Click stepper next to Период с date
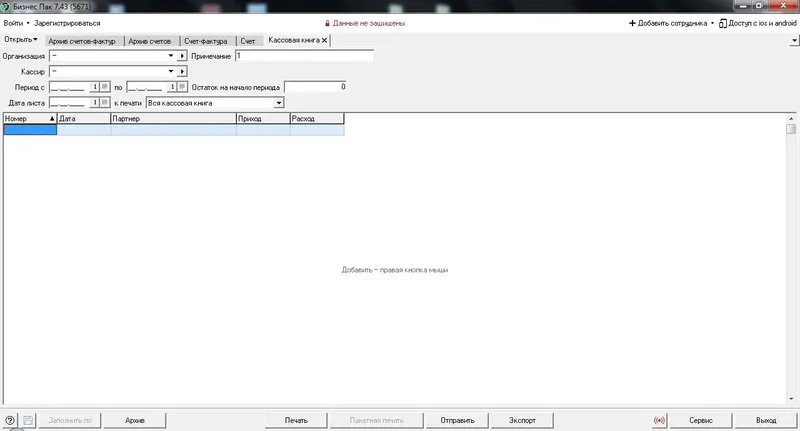This screenshot has height=431, width=800. click(95, 87)
